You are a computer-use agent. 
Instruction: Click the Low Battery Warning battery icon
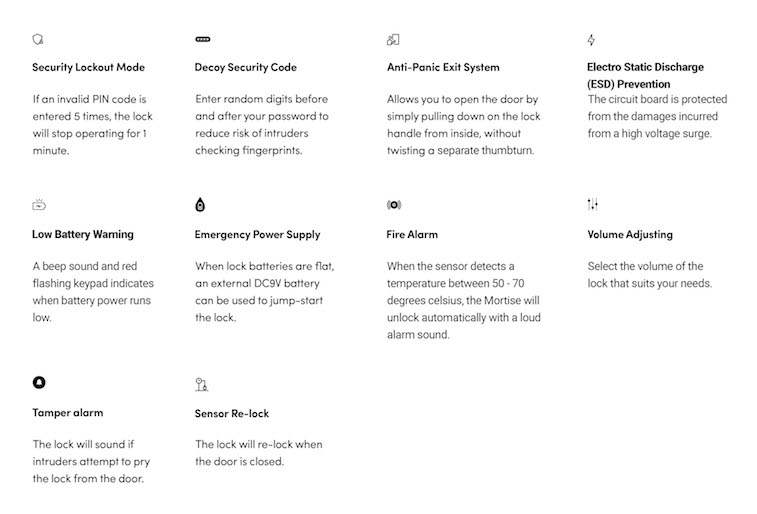pos(39,205)
